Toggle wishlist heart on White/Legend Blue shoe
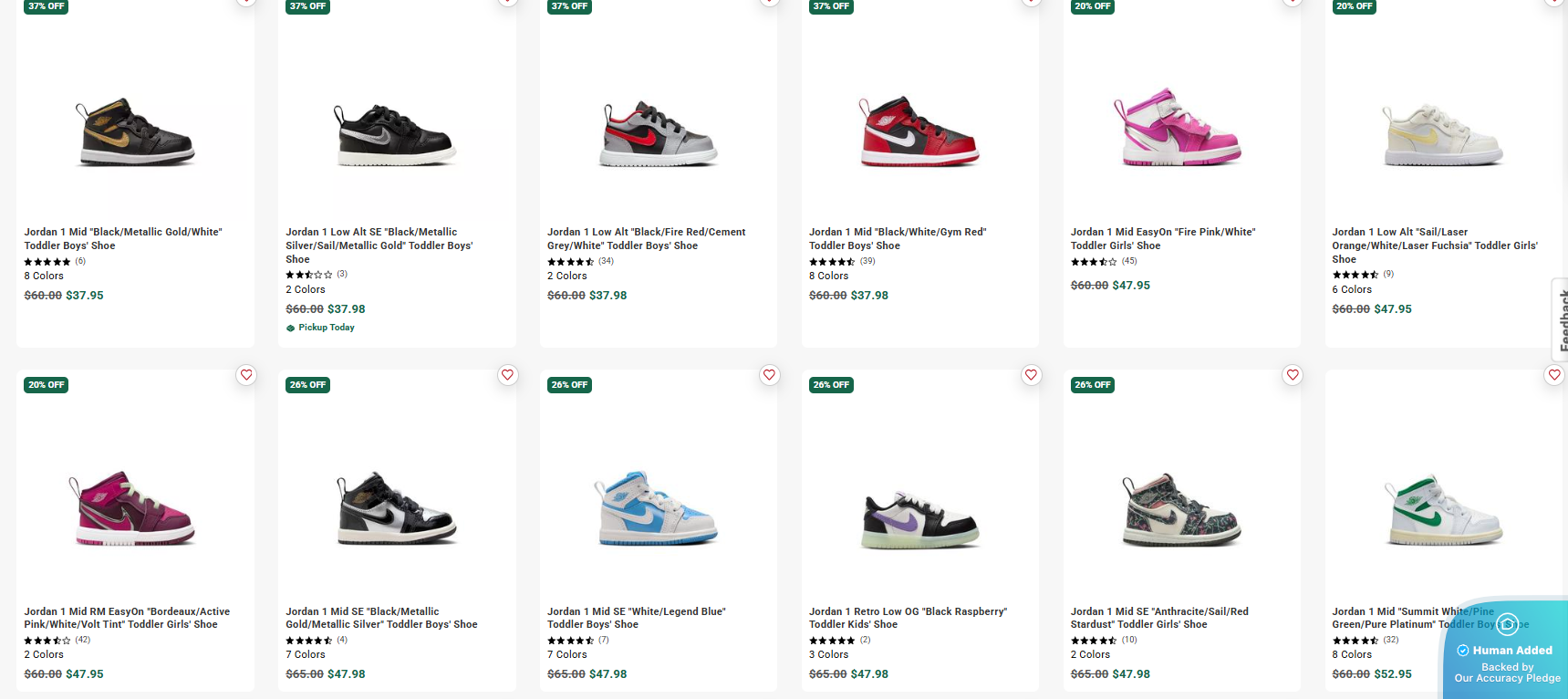The height and width of the screenshot is (699, 1568). [770, 375]
